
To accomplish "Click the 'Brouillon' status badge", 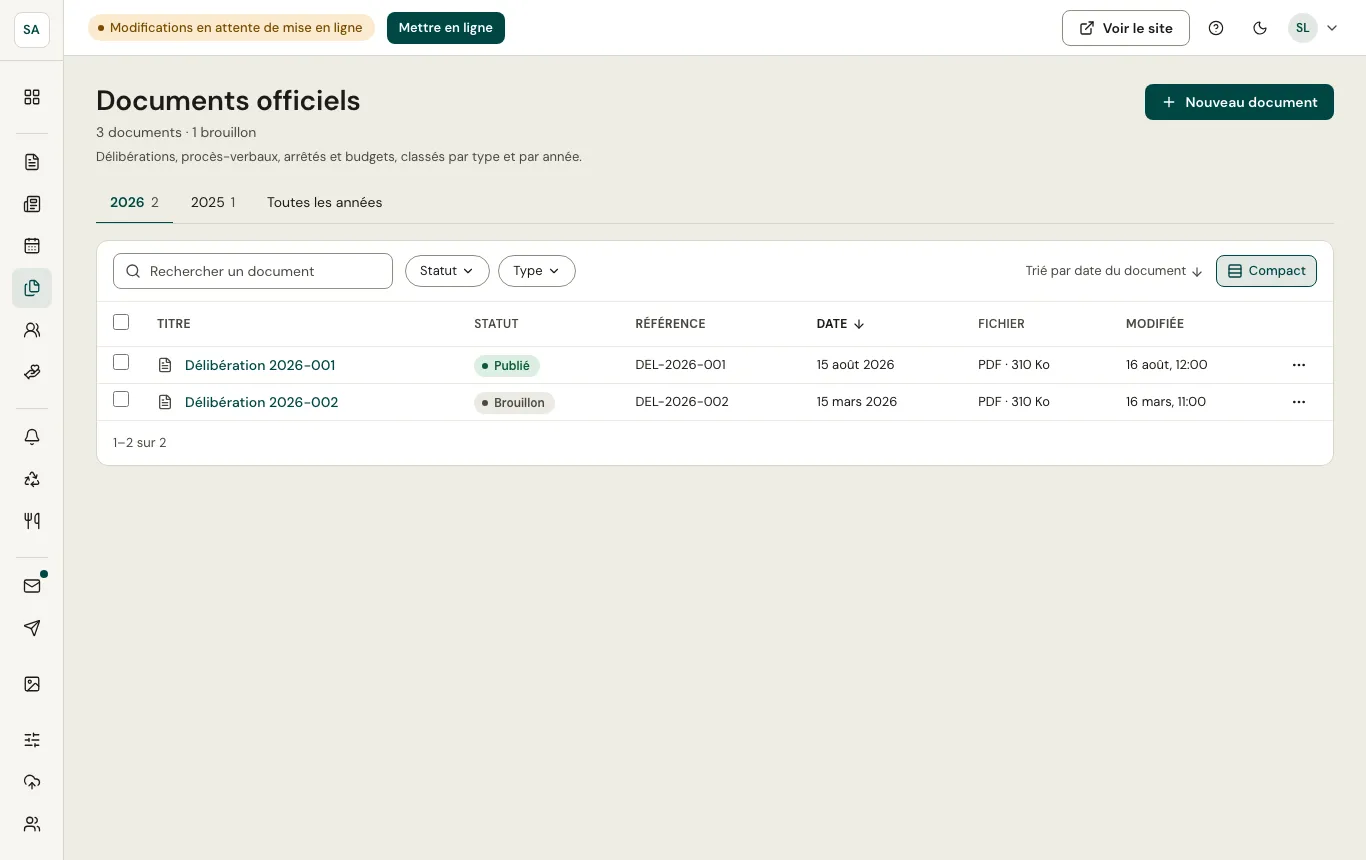I will tap(514, 403).
